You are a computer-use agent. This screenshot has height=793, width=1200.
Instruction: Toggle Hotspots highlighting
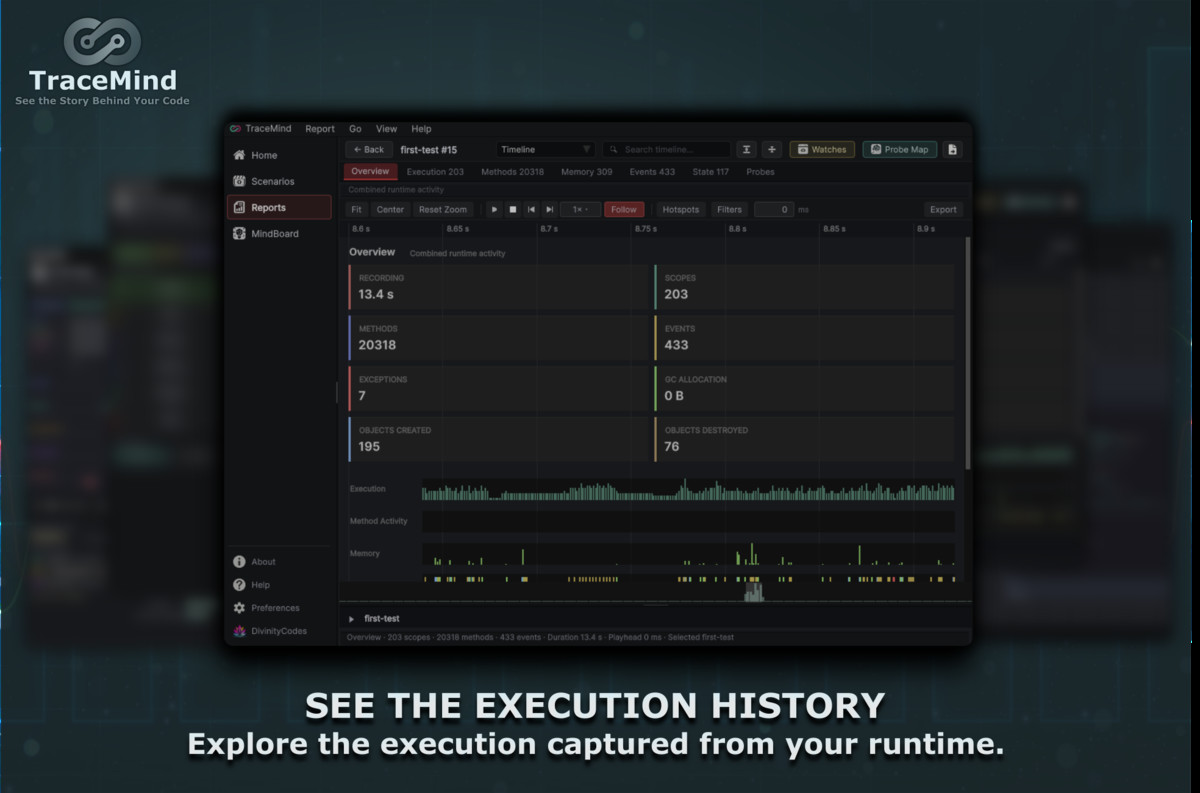point(681,209)
